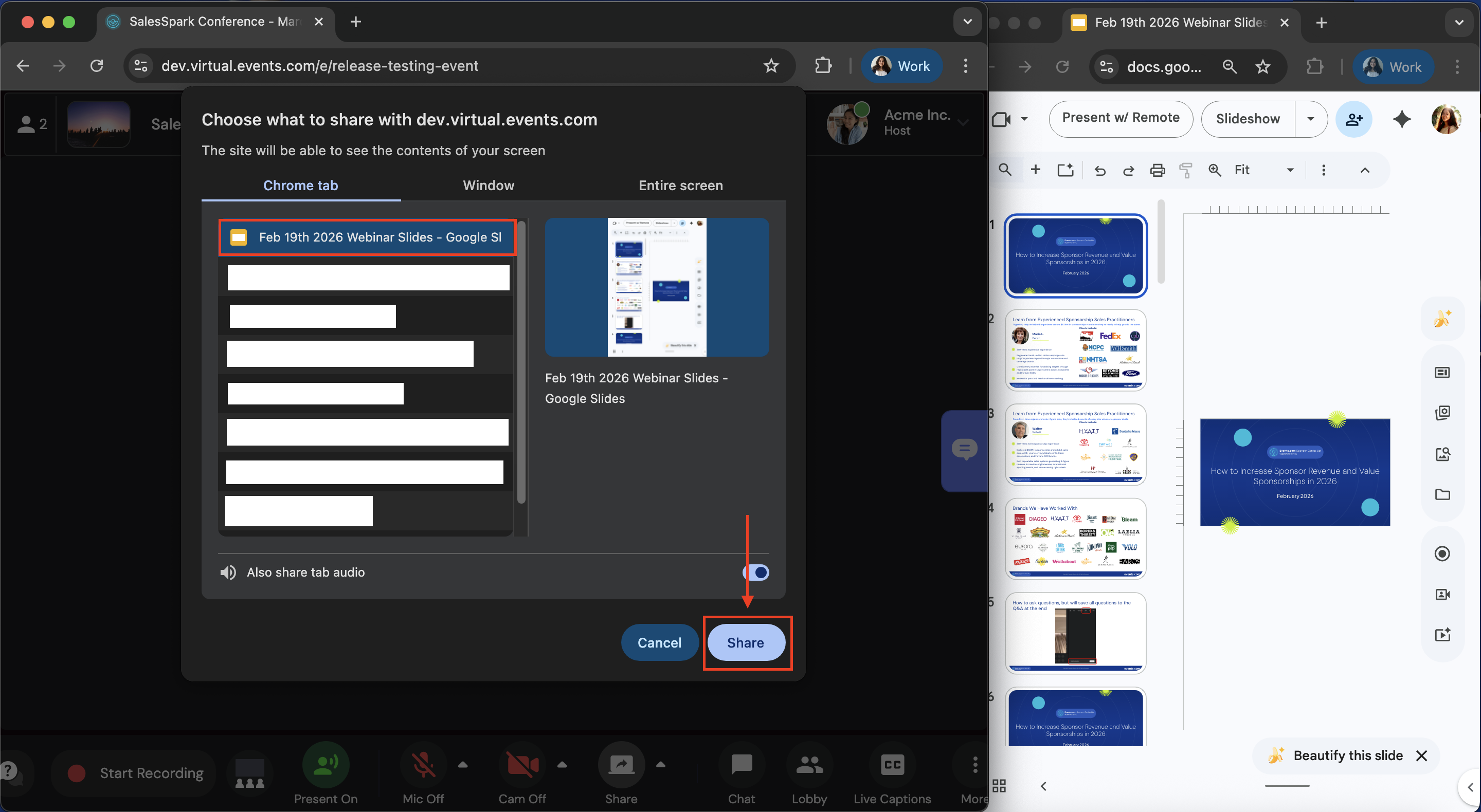The height and width of the screenshot is (812, 1481).
Task: Click the Cancel button in dialog
Action: [x=659, y=642]
